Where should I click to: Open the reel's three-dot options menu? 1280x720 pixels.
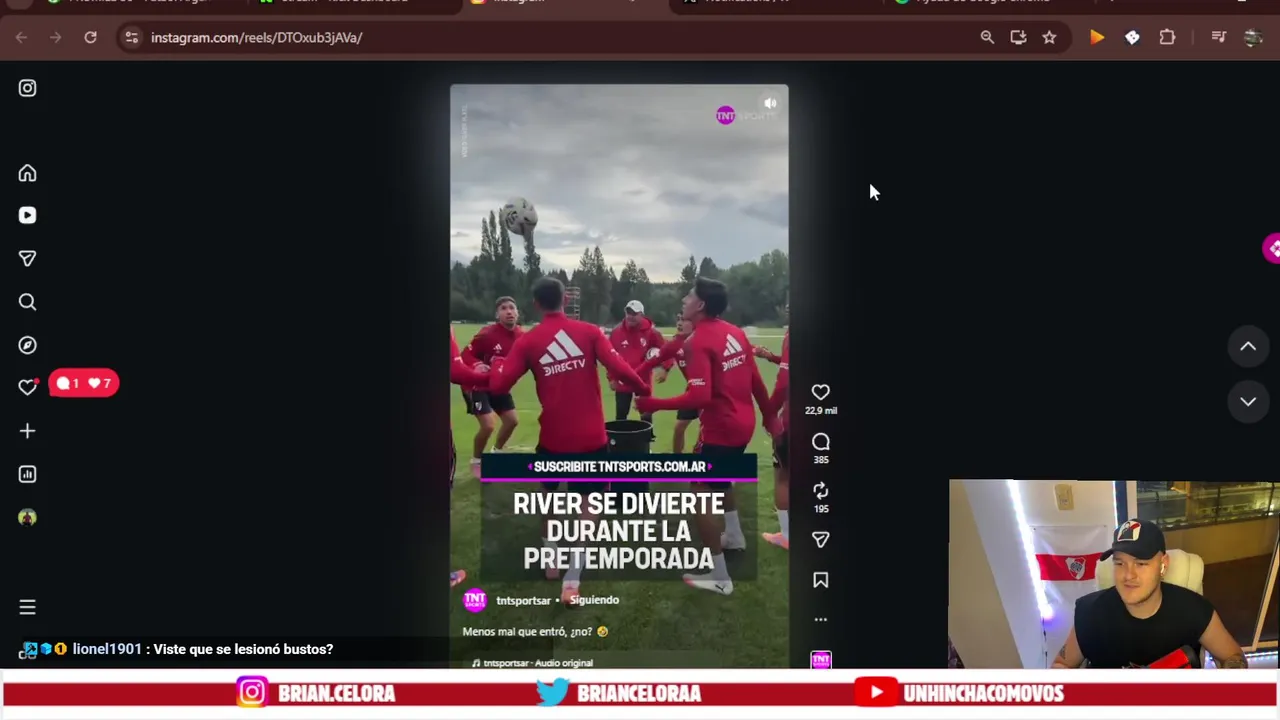coord(820,619)
